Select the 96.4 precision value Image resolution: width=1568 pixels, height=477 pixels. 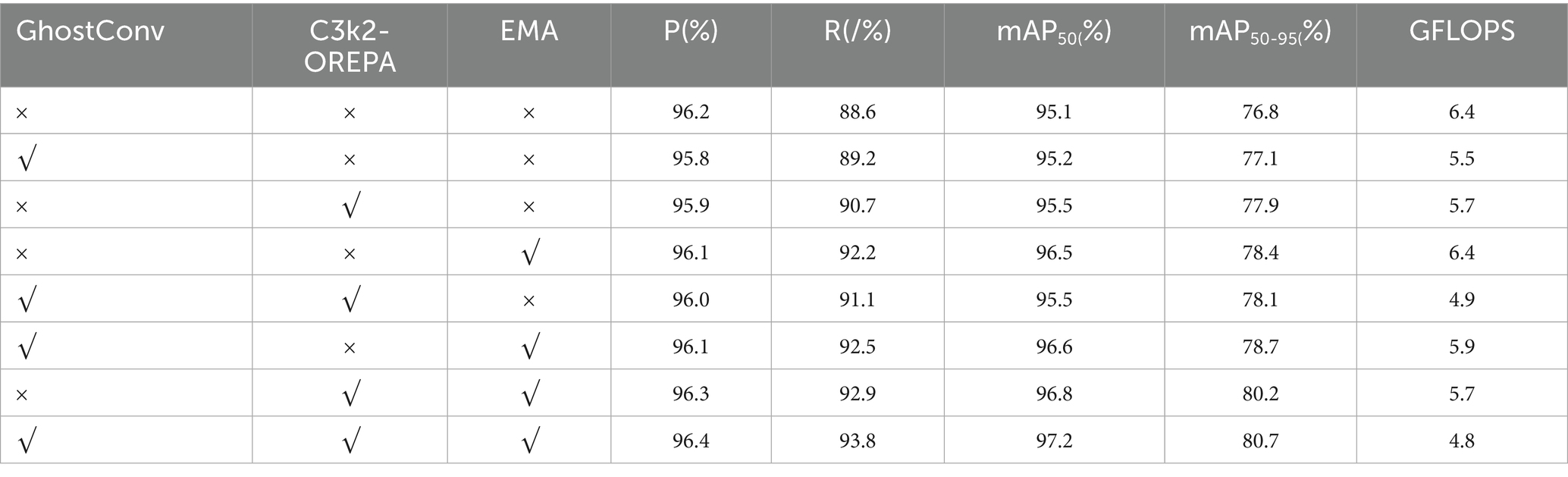pyautogui.click(x=691, y=441)
